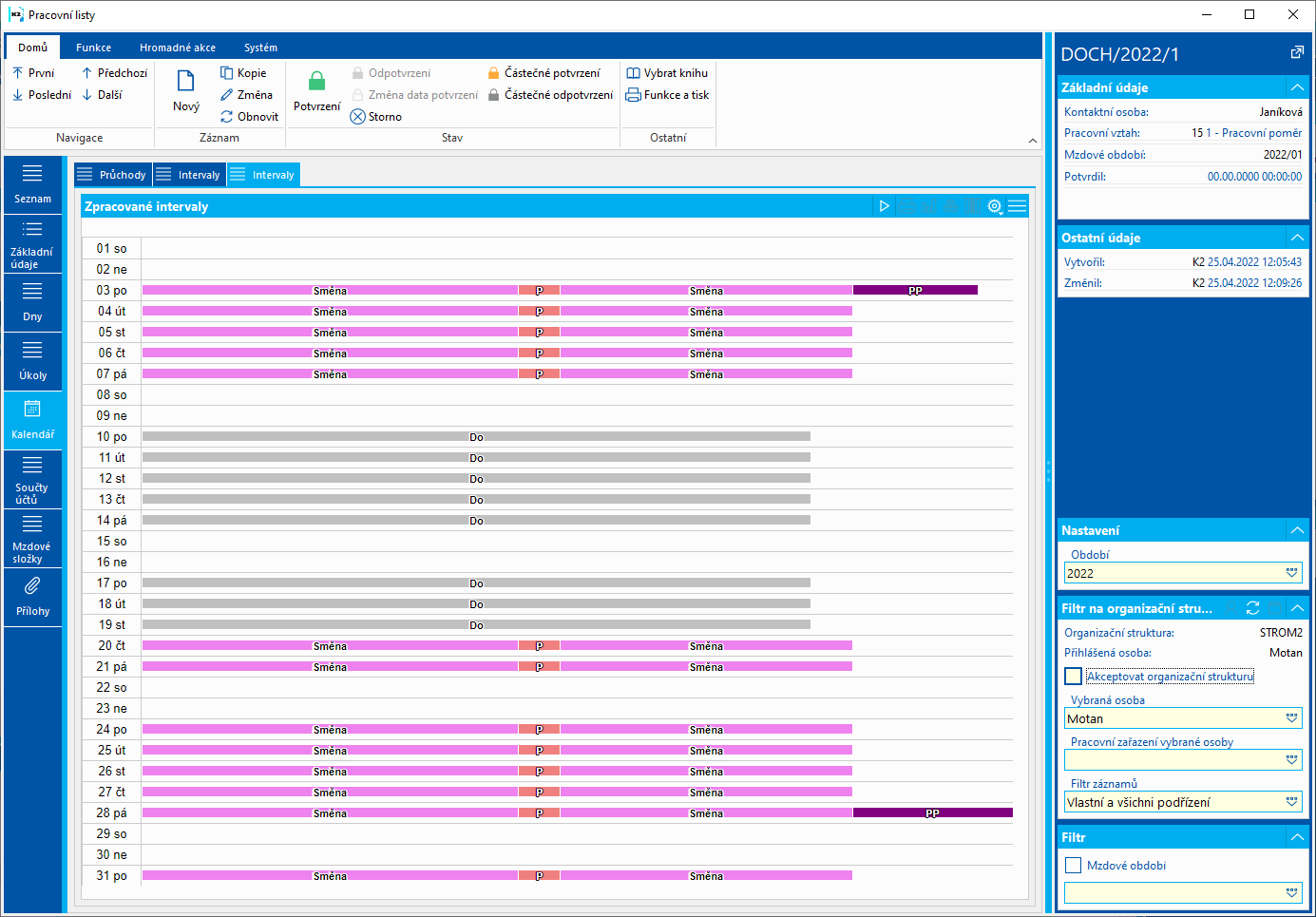Jump to the last record with Poslední
Screen dimensions: 1316x917
(x=42, y=95)
